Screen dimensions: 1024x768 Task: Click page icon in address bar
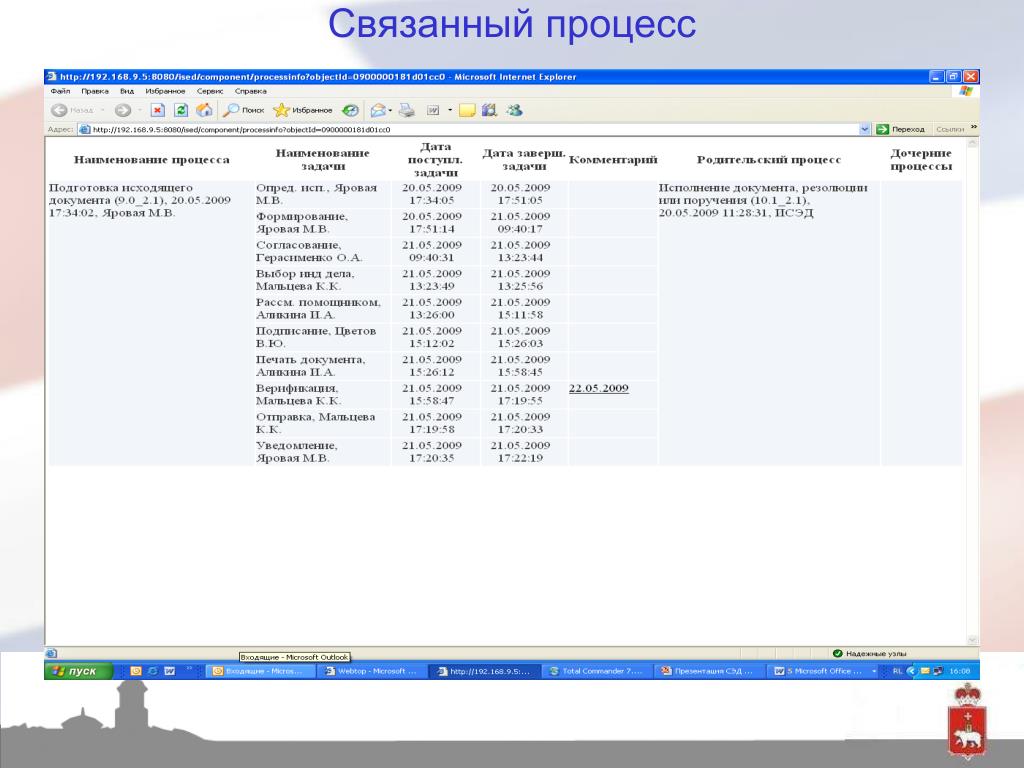(x=85, y=129)
